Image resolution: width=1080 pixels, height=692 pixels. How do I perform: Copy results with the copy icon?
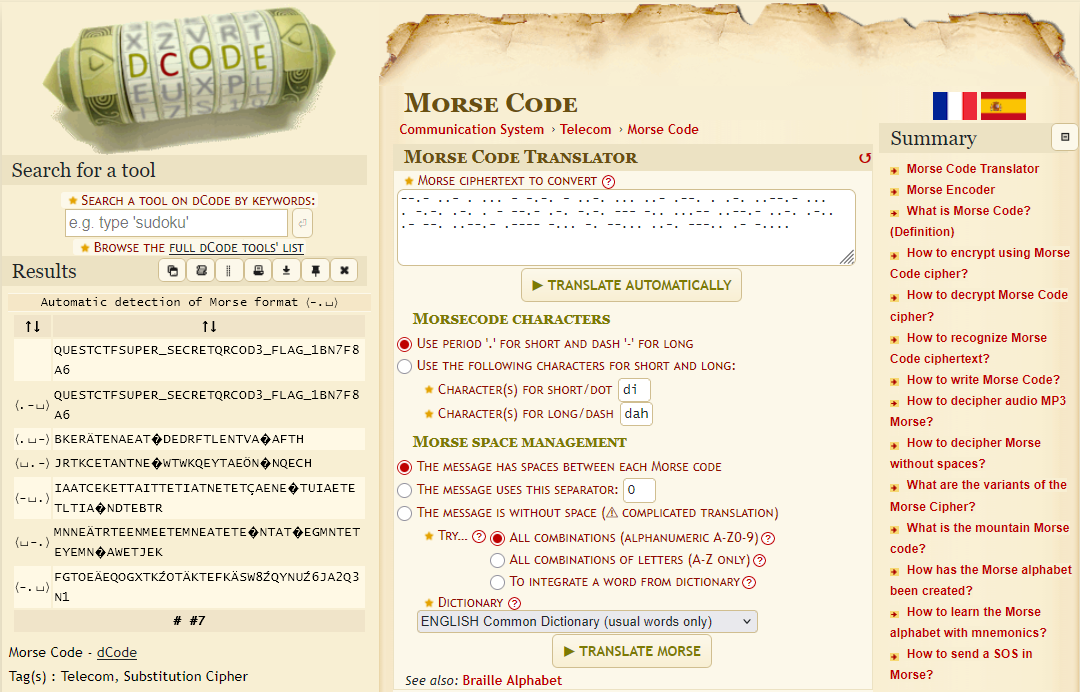pyautogui.click(x=172, y=270)
